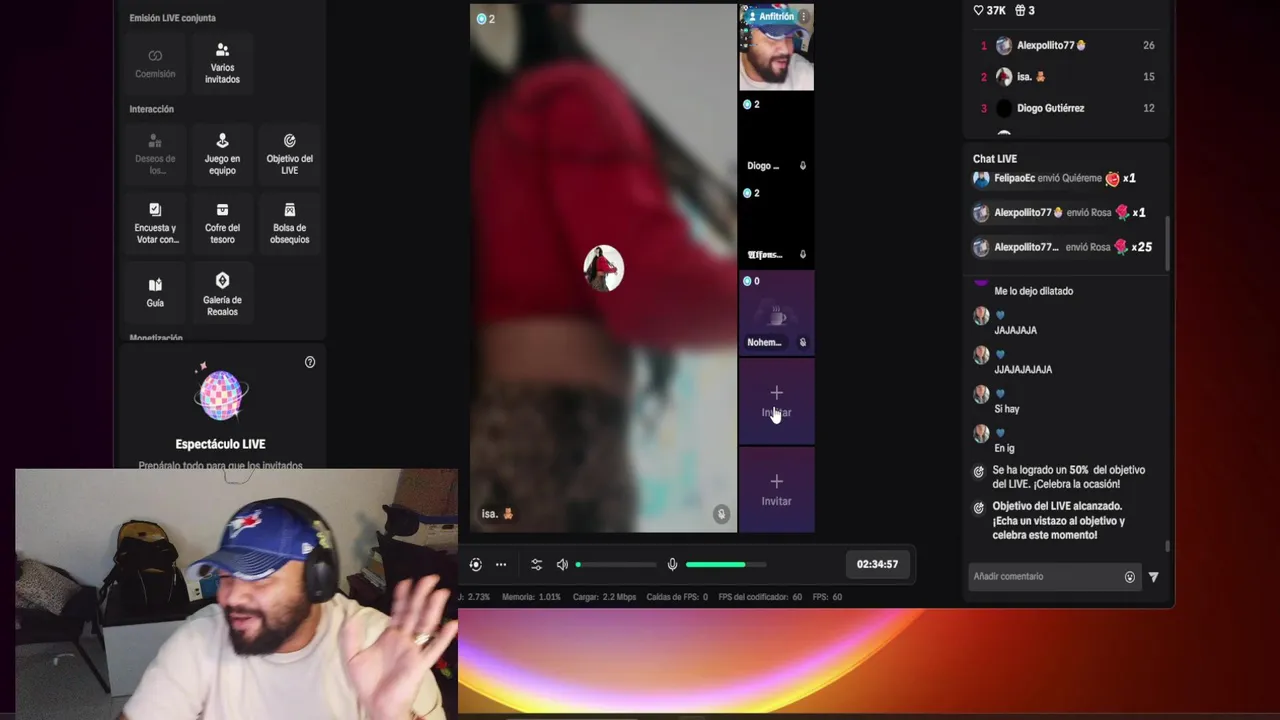The width and height of the screenshot is (1280, 720).
Task: Open Galería de Regalos
Action: point(222,292)
